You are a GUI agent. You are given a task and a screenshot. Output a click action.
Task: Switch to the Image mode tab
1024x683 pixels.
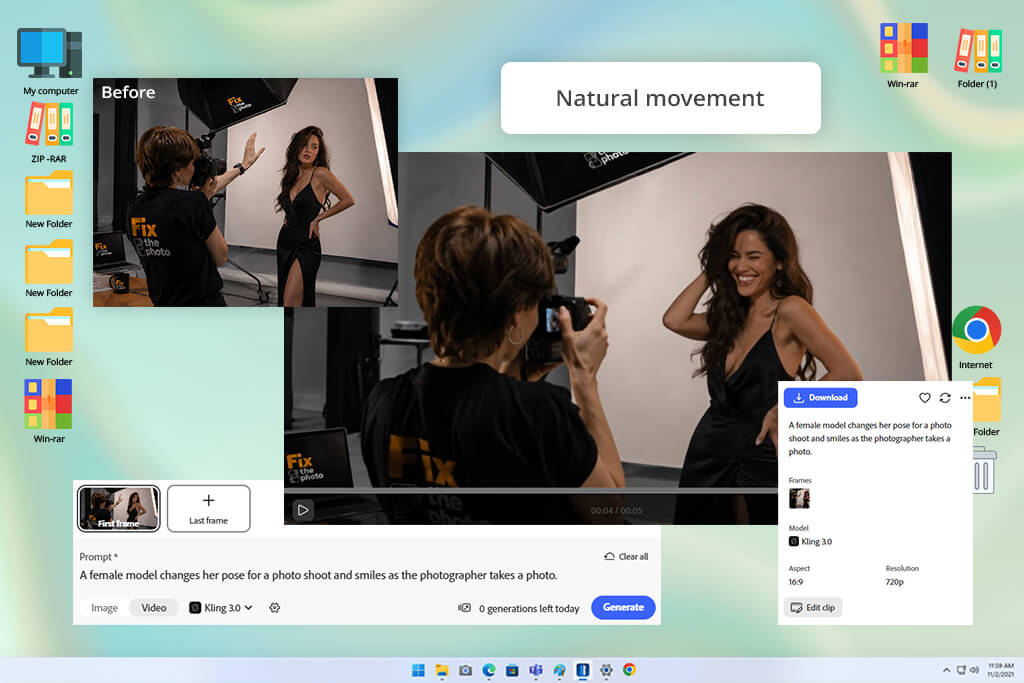pyautogui.click(x=104, y=608)
